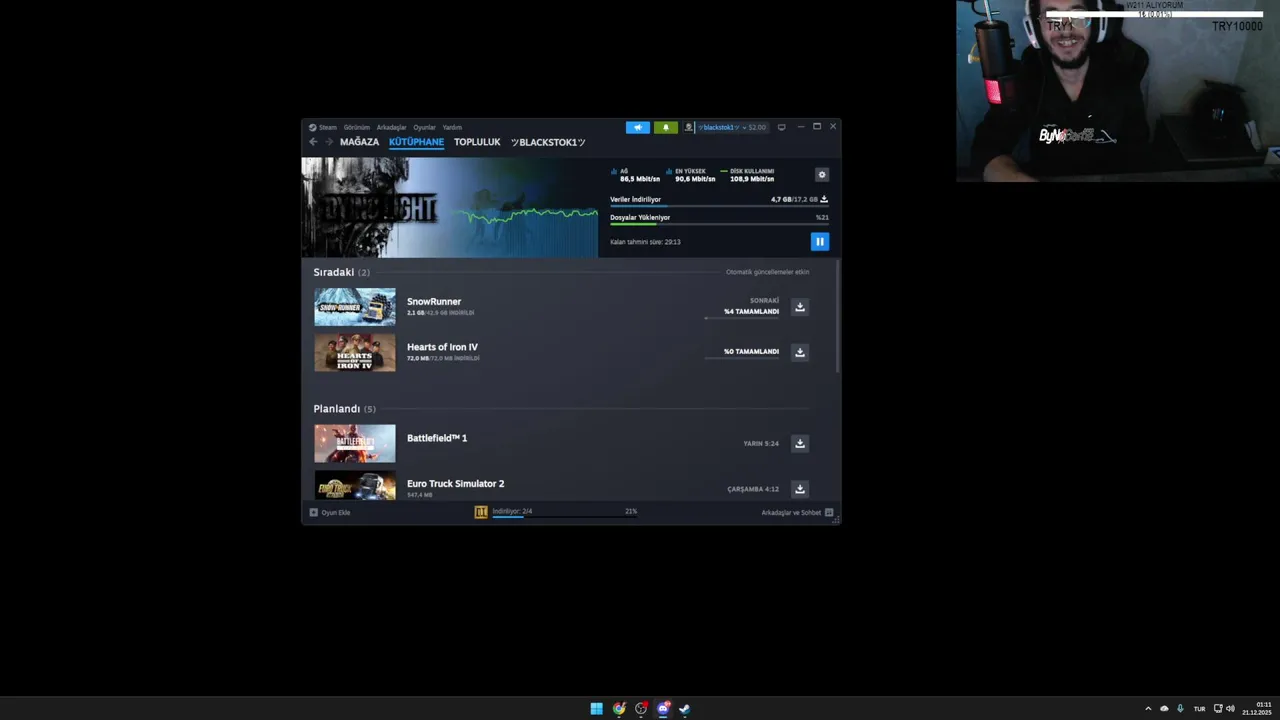
Task: Open download settings gear icon
Action: pyautogui.click(x=822, y=175)
